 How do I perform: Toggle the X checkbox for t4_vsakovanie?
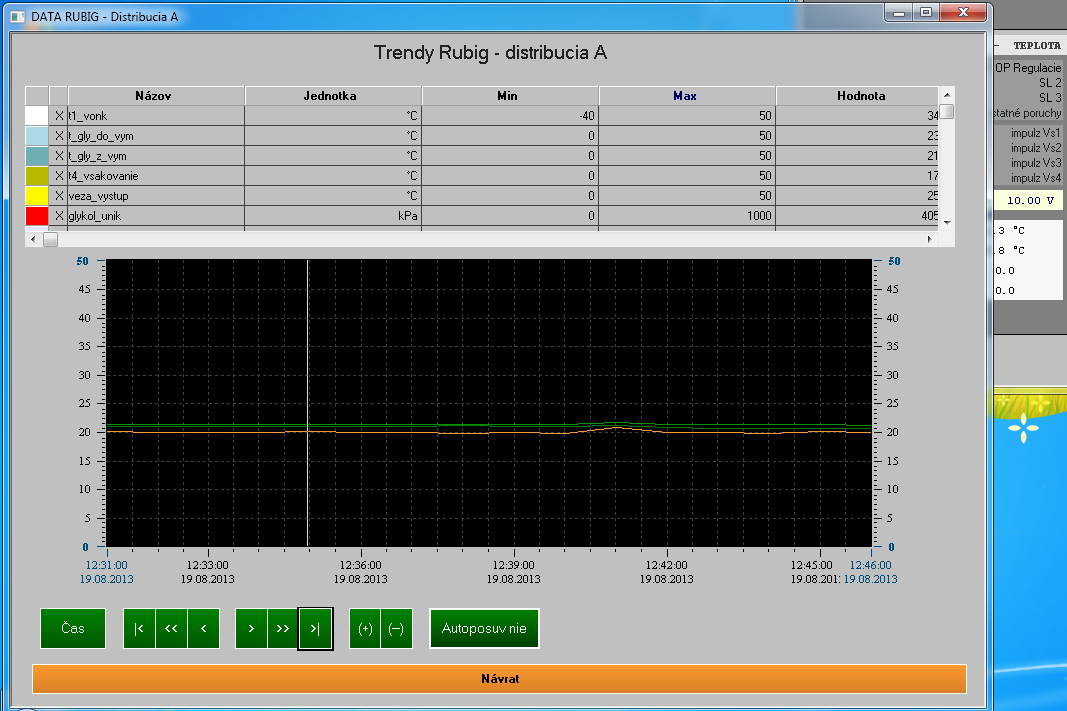59,176
